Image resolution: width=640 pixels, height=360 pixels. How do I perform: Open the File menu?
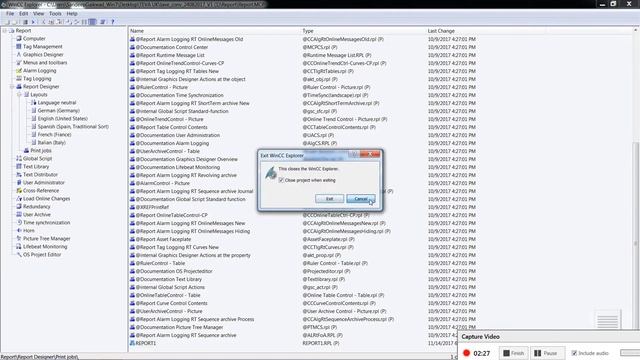[10, 13]
